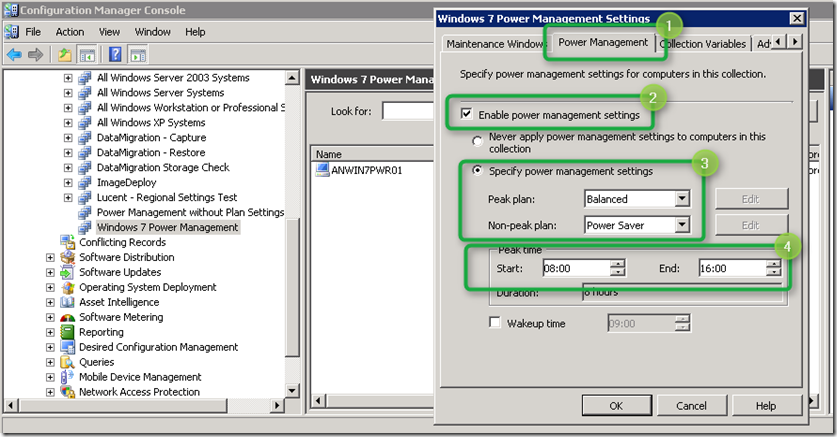Click the Operating System Deployment icon
This screenshot has width=837, height=437.
(x=68, y=287)
